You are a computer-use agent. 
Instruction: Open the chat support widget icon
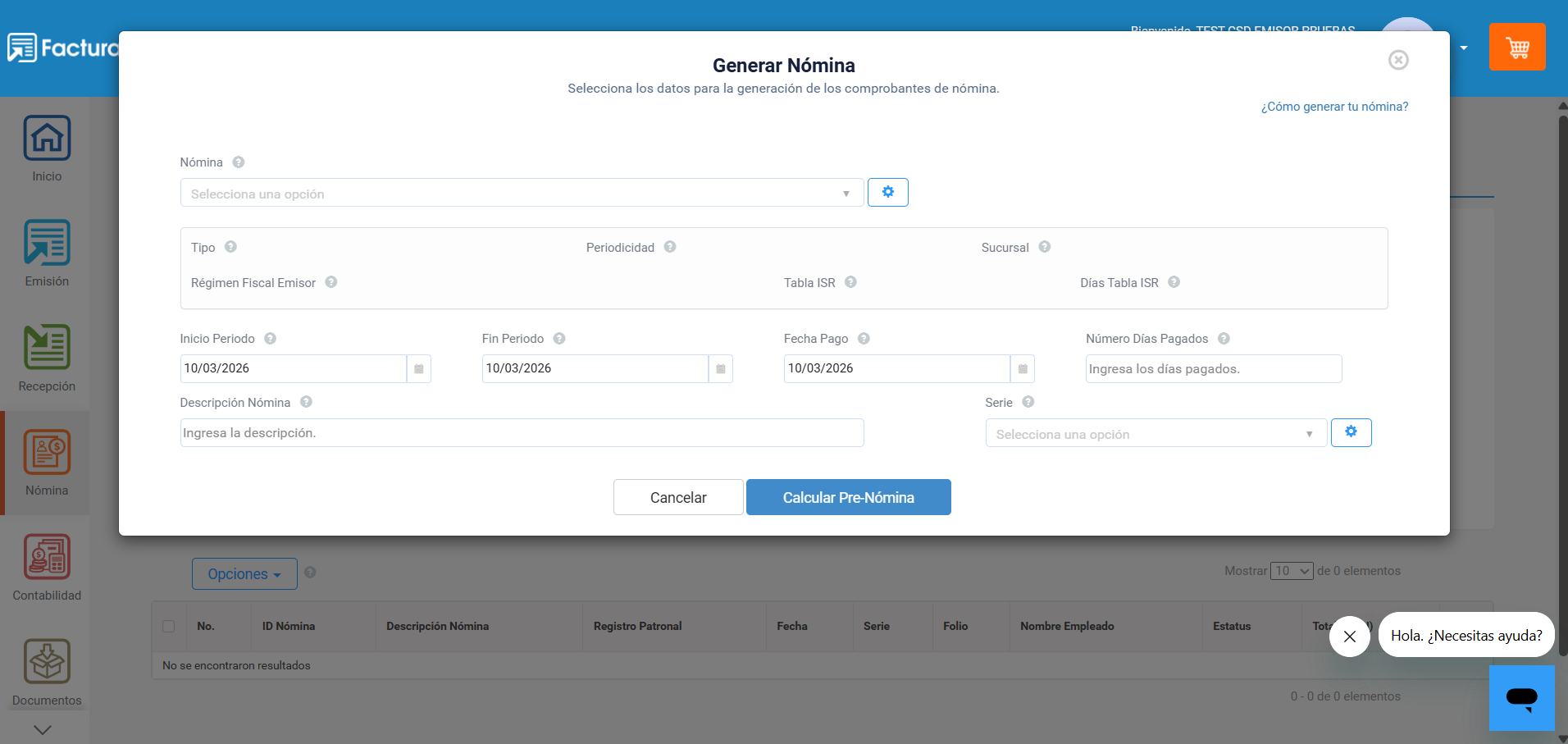(1521, 698)
